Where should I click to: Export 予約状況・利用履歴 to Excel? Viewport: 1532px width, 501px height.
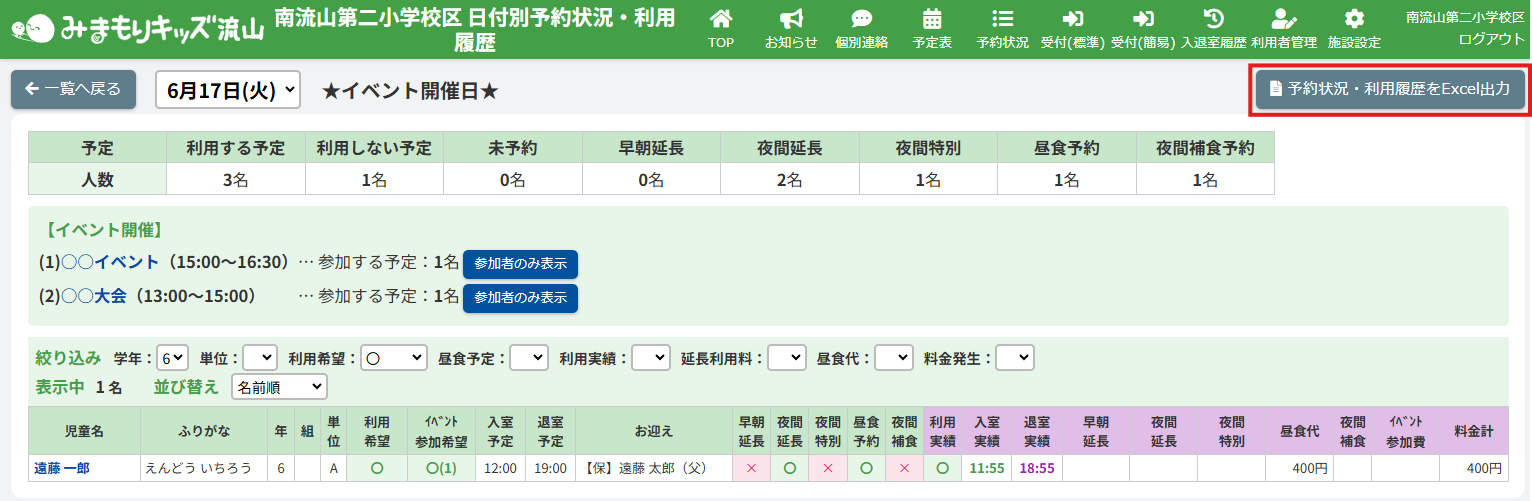pyautogui.click(x=1389, y=89)
